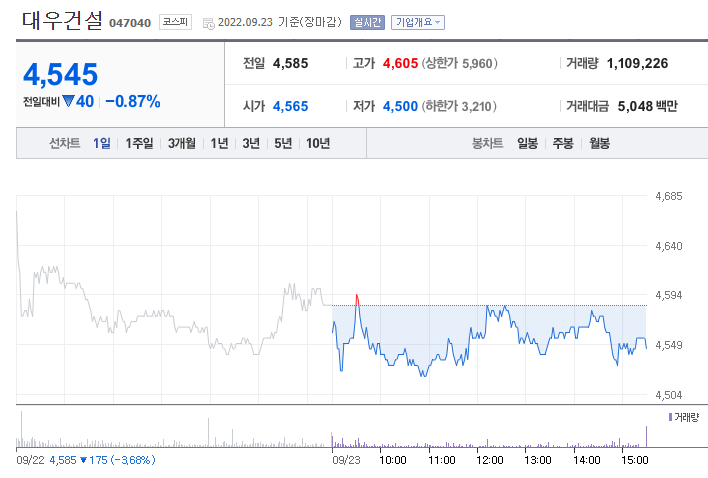Click the tall volume bar at market close
This screenshot has width=708, height=478.
pyautogui.click(x=646, y=436)
